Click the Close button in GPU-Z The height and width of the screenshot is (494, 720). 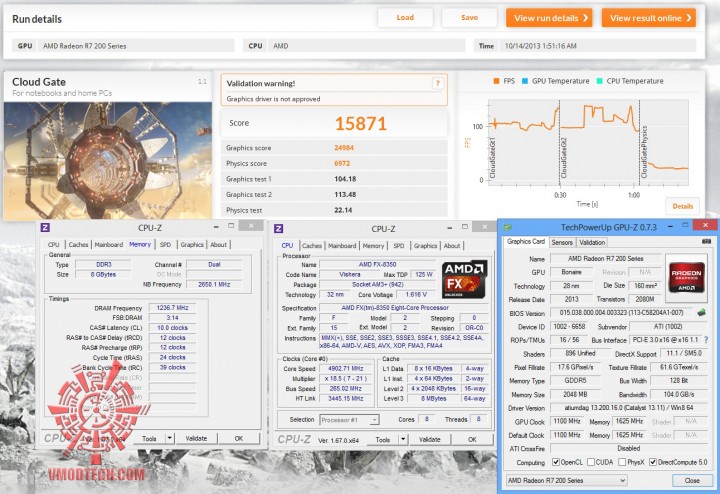click(692, 480)
